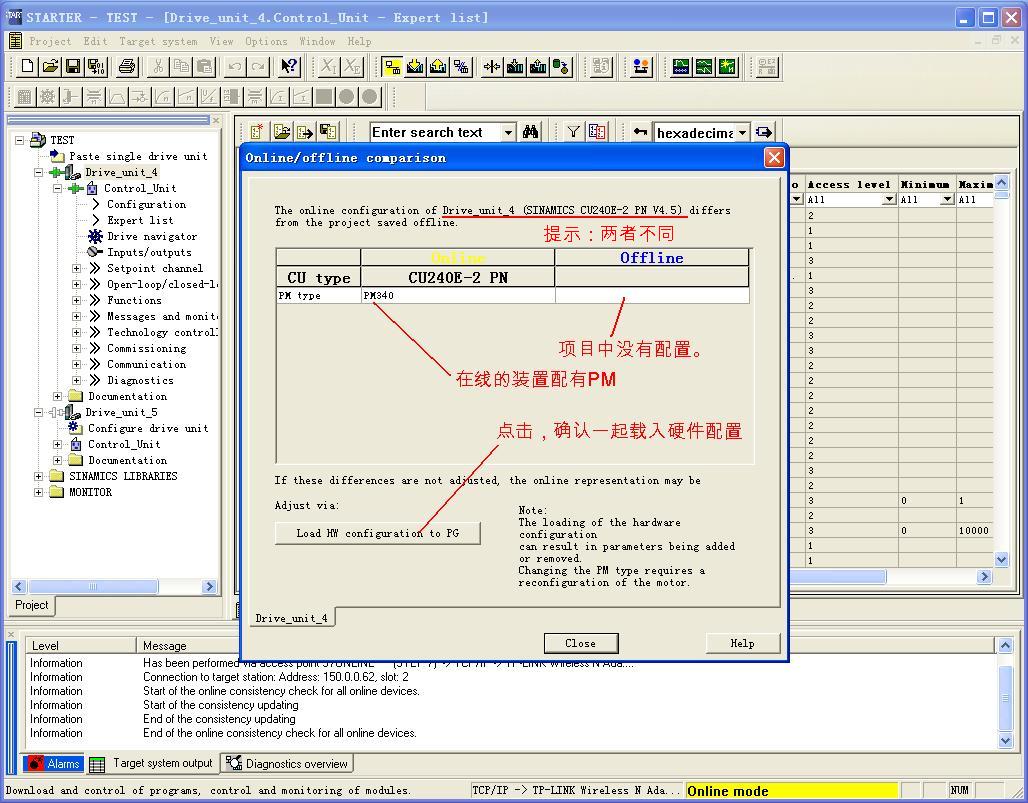Viewport: 1028px width, 803px height.
Task: Select Paste single drive unit item
Action: coord(138,157)
